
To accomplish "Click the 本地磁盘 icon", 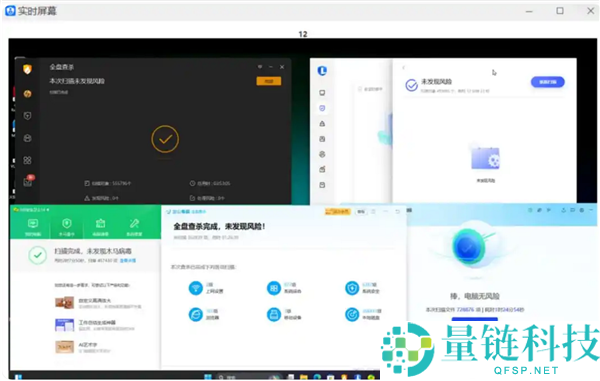I will point(352,314).
